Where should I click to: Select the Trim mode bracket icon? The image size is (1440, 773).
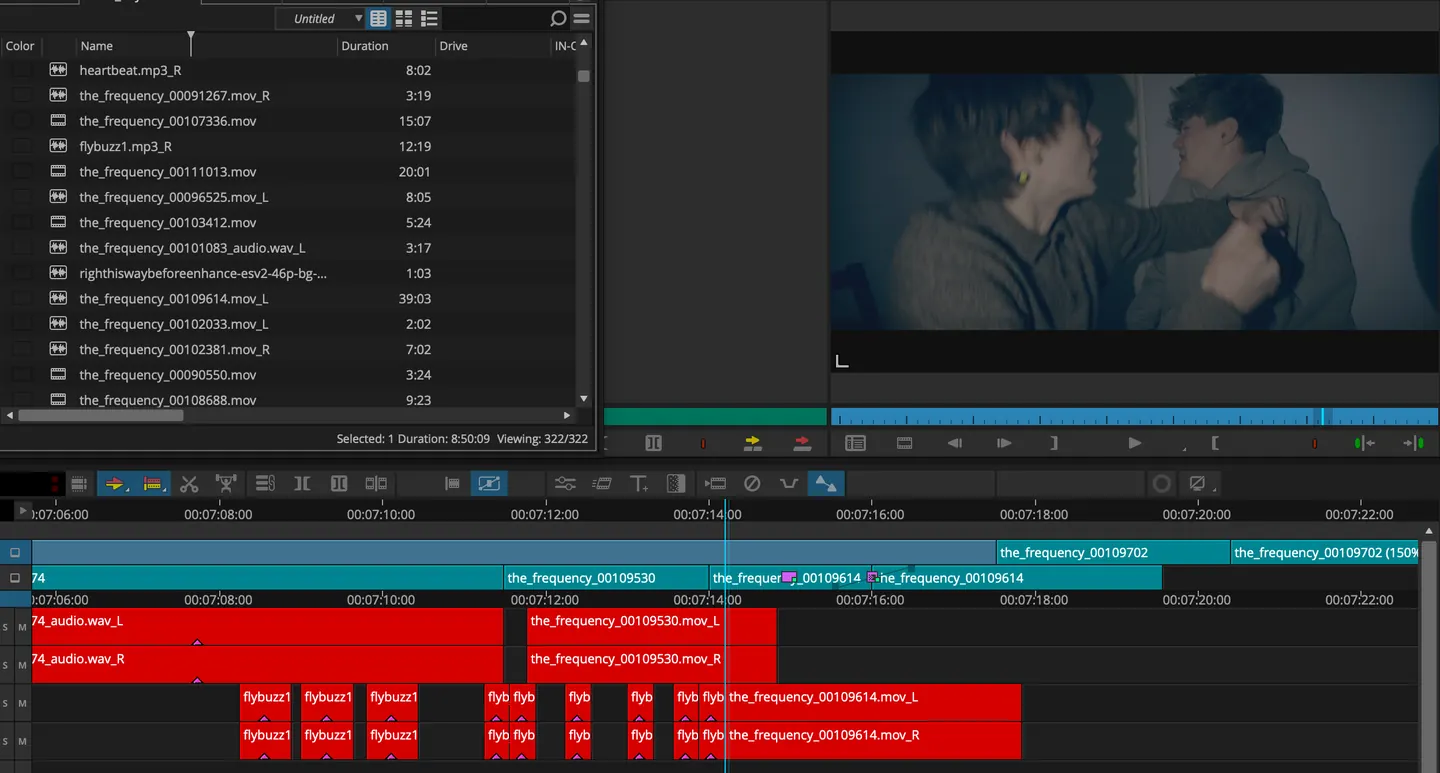point(302,484)
